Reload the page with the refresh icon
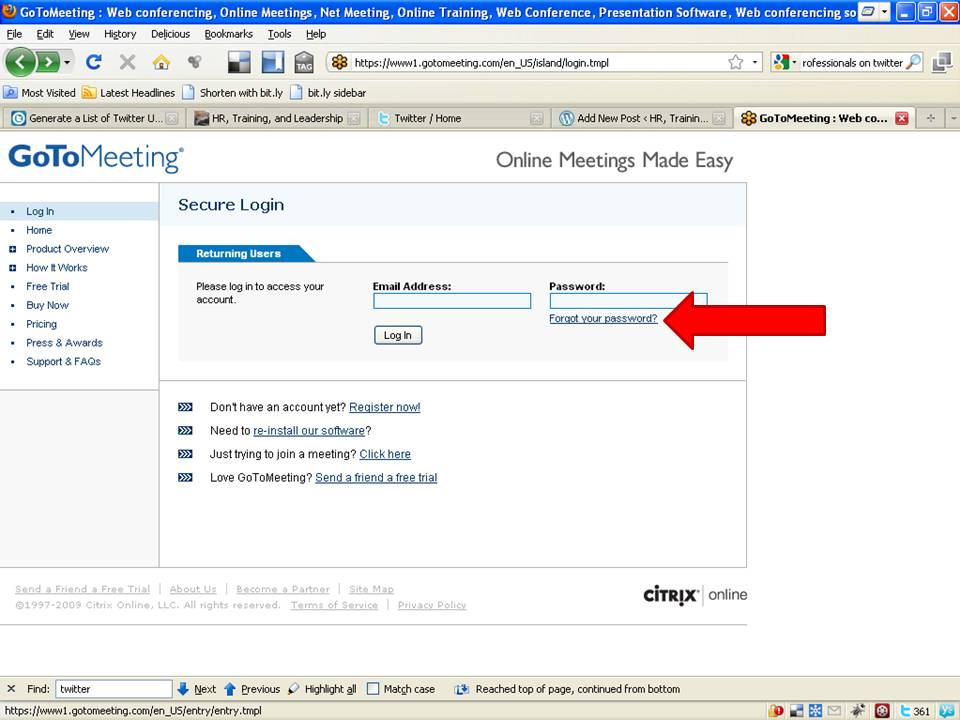Screen dimensions: 960x720 94,62
